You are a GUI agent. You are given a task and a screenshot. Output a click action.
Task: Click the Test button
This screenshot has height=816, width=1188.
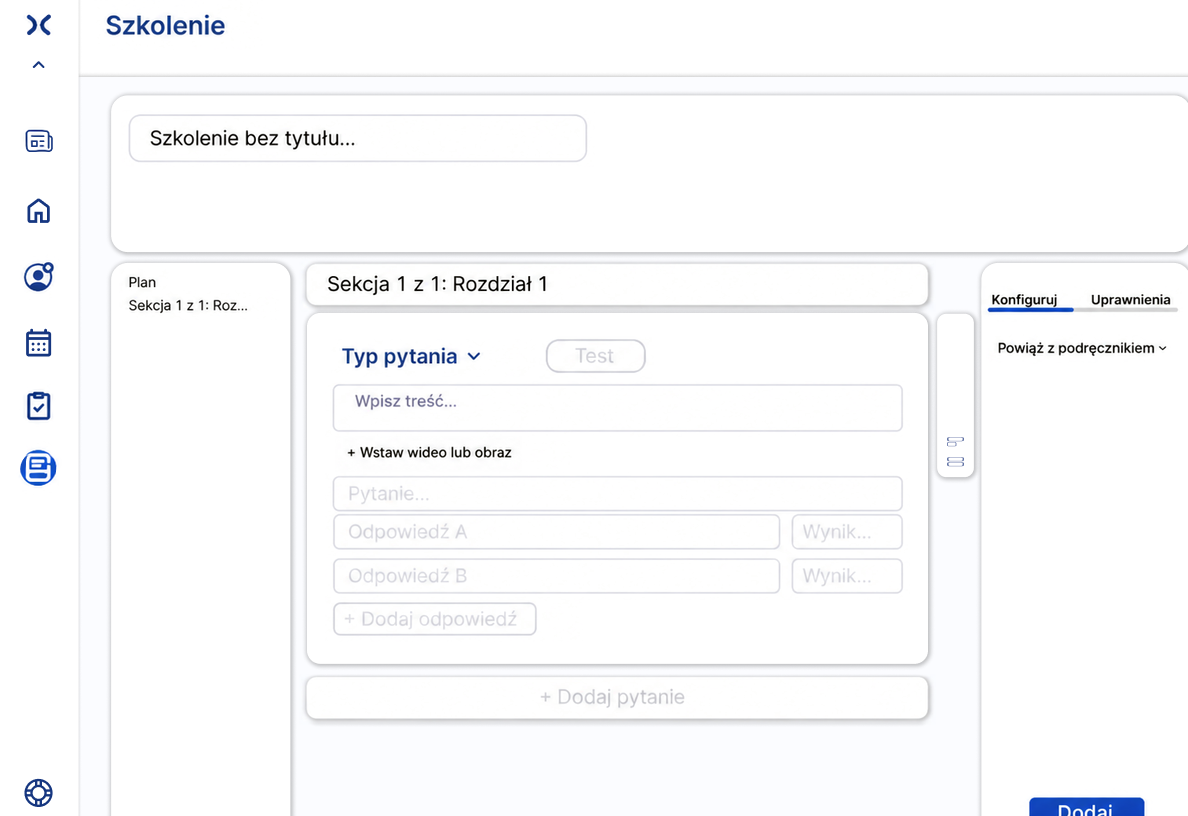coord(596,356)
